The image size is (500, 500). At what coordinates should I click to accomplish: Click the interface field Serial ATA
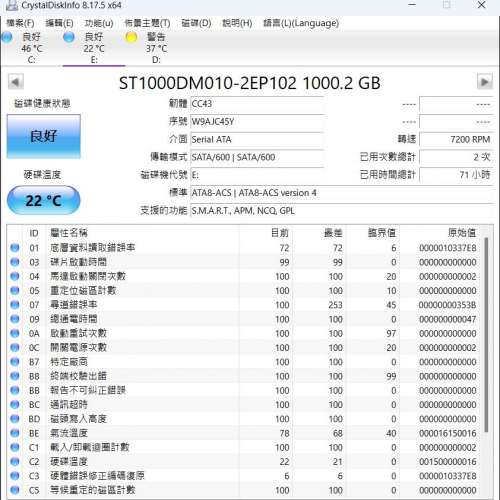click(x=257, y=139)
